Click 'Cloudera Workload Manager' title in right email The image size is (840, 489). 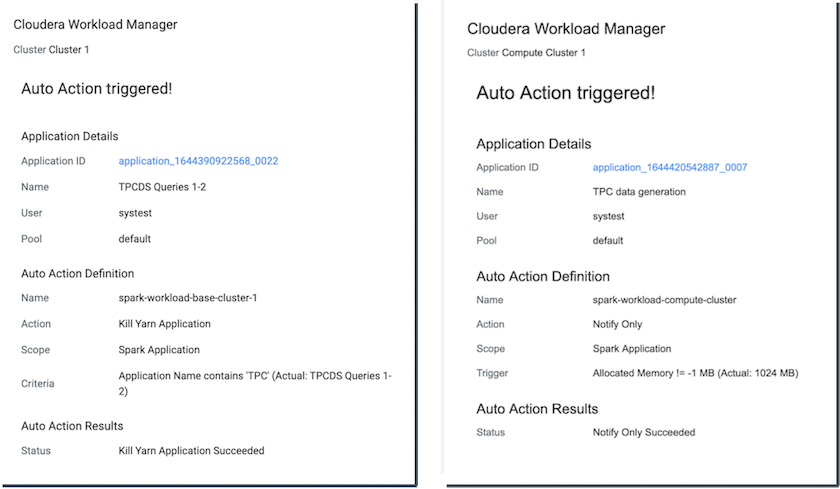(x=566, y=29)
